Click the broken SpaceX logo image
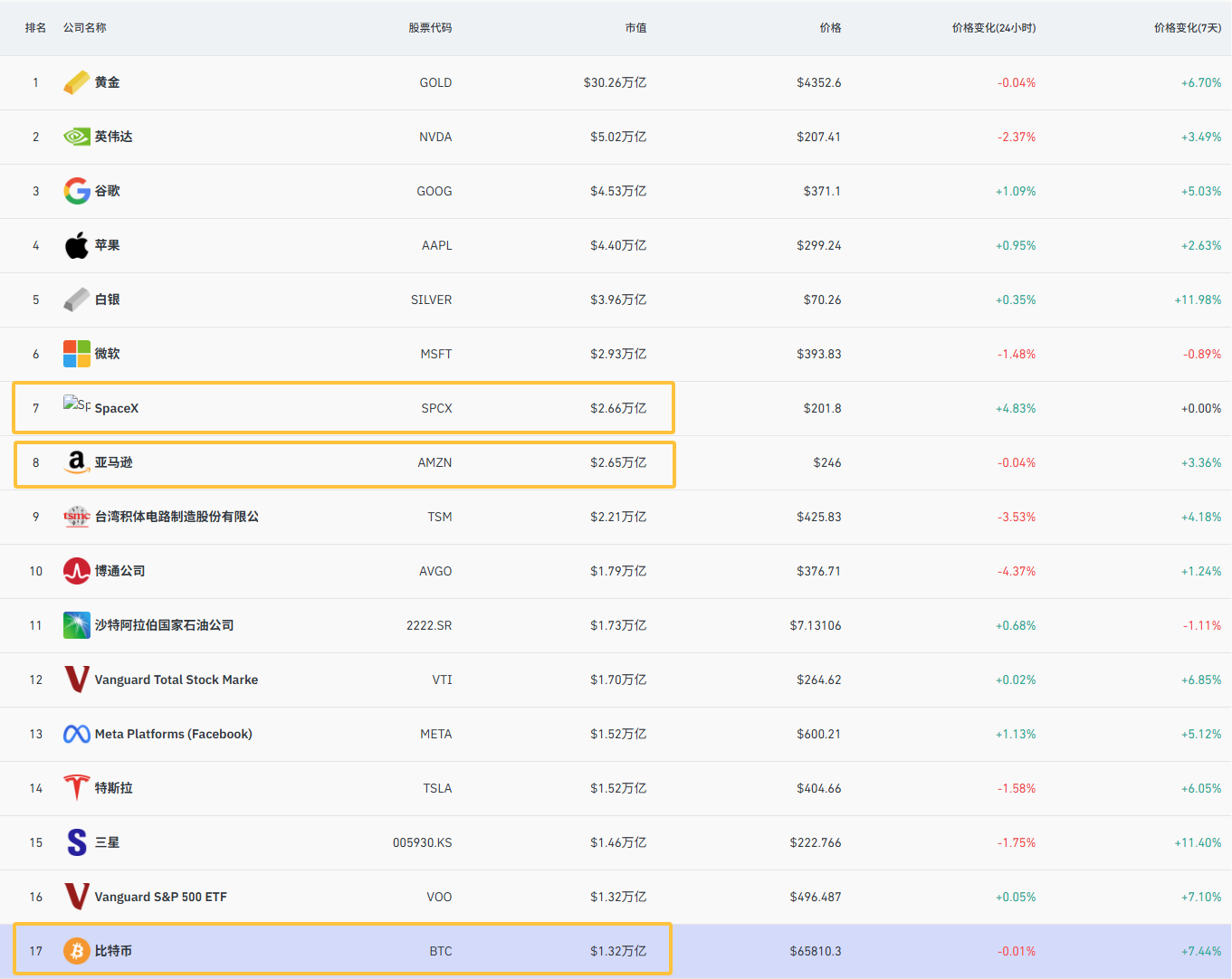The image size is (1232, 979). [77, 404]
